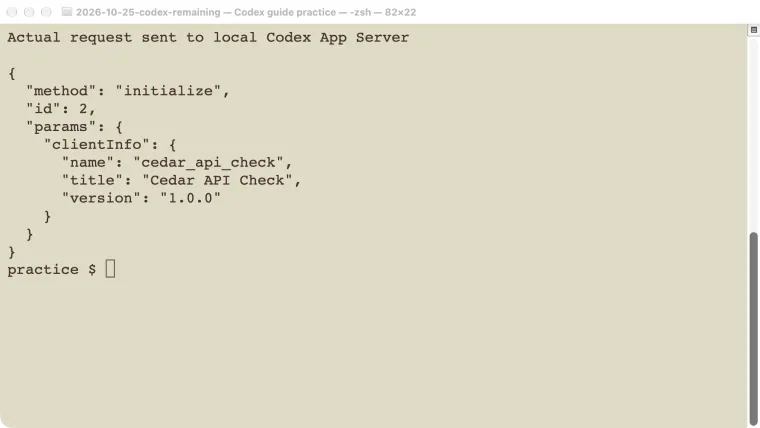
Task: Click the line '"params": {'
Action: (74, 127)
